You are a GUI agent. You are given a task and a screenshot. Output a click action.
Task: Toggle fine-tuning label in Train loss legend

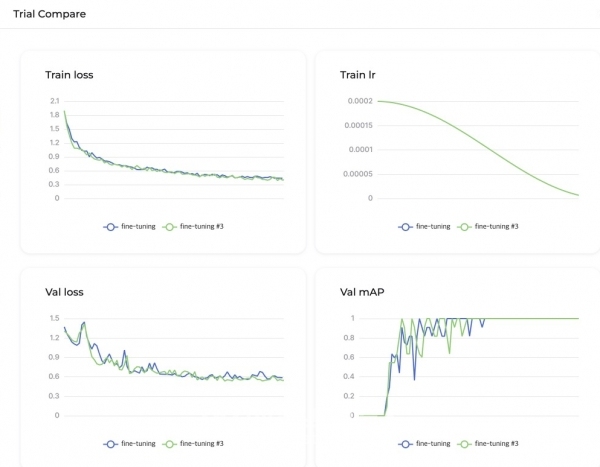[x=137, y=226]
